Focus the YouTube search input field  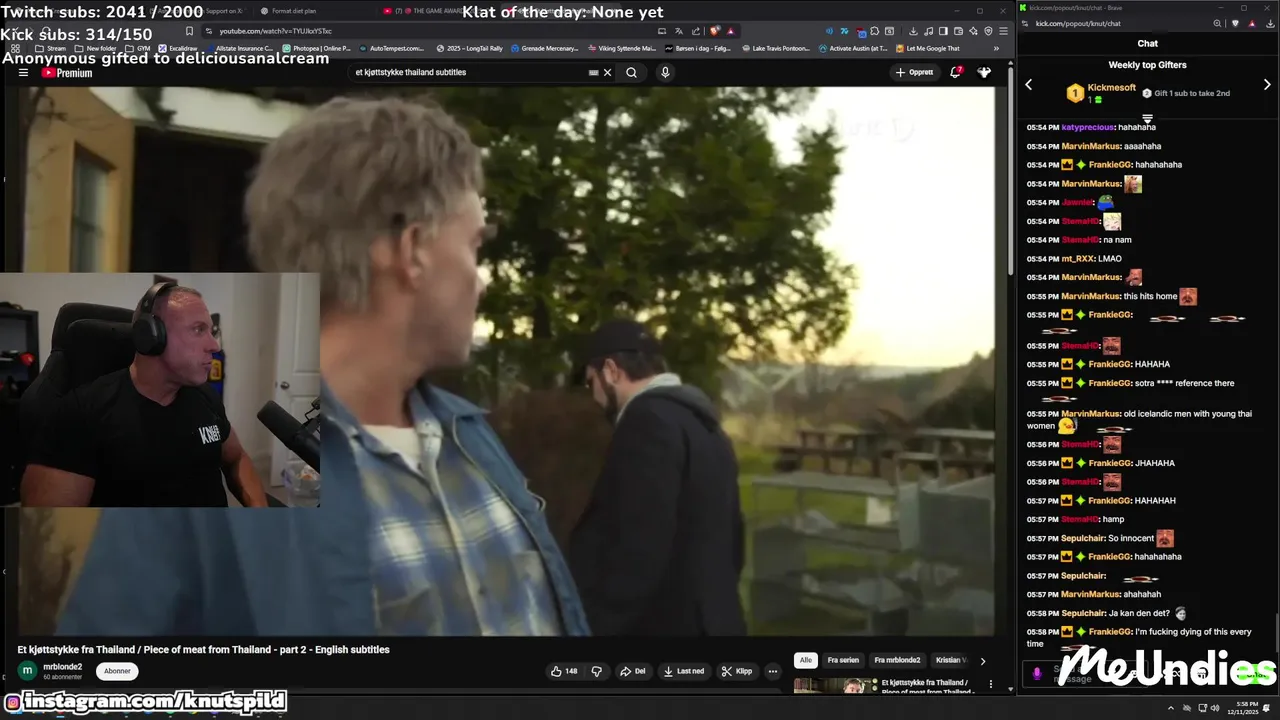click(x=470, y=72)
